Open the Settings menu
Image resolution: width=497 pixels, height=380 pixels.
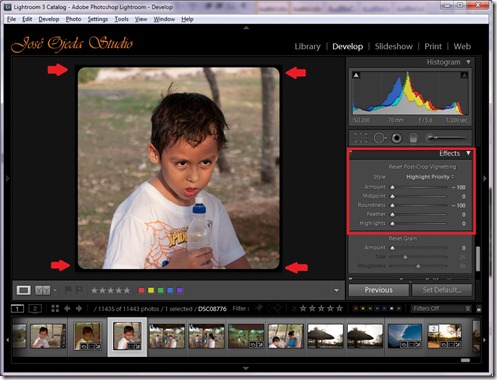[98, 19]
